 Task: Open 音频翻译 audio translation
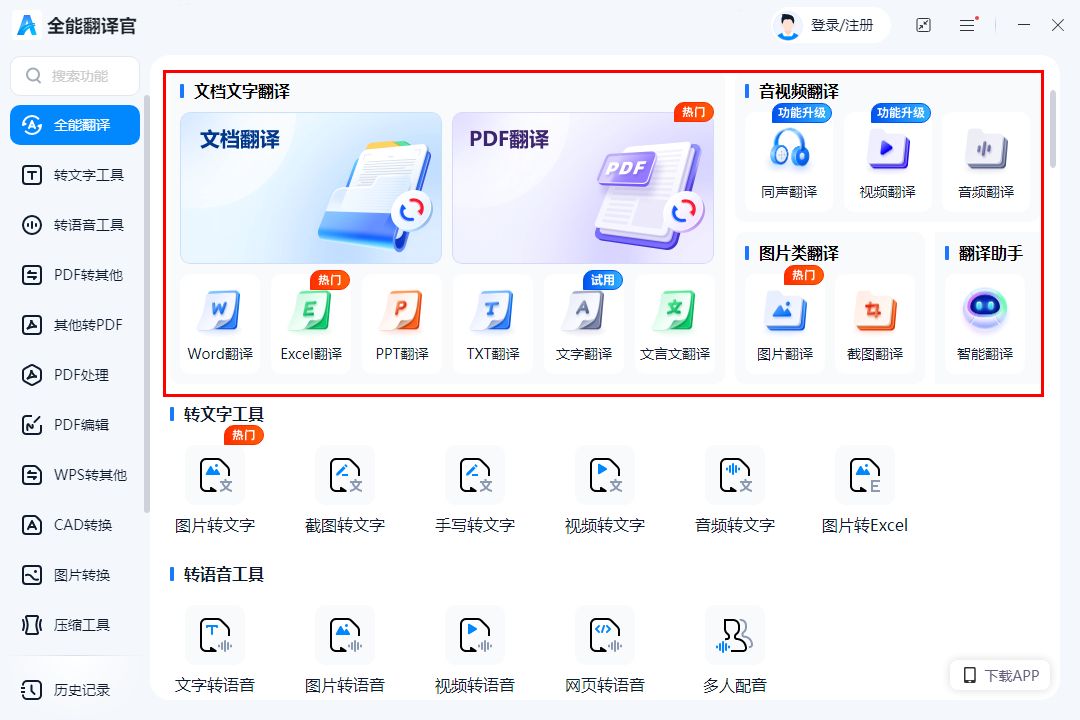click(x=986, y=162)
